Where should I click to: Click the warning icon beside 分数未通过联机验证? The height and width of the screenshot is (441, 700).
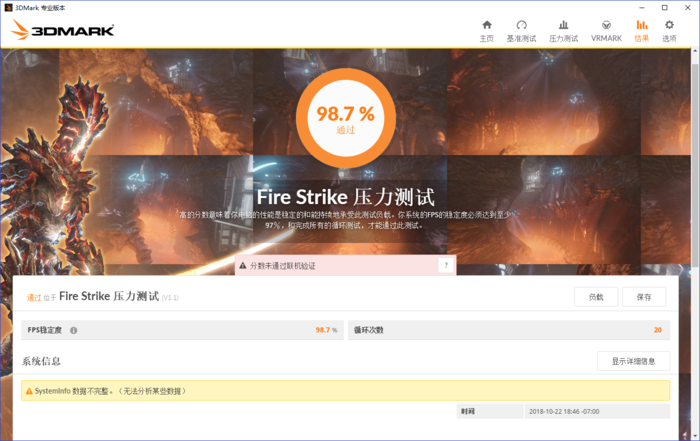click(x=243, y=266)
